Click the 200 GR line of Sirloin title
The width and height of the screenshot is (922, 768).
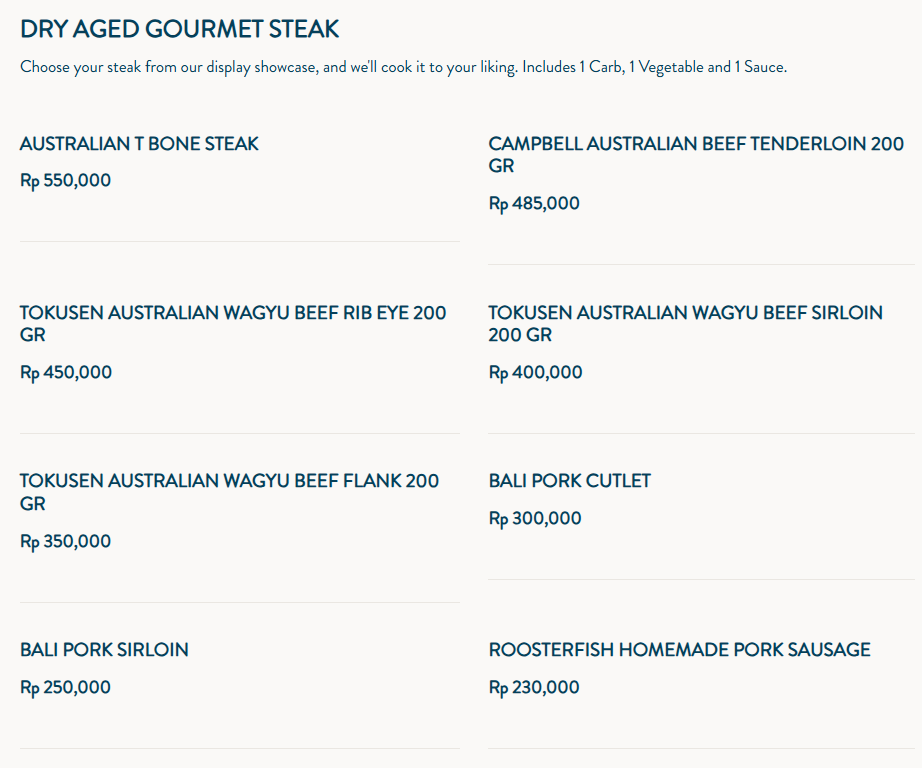[520, 335]
